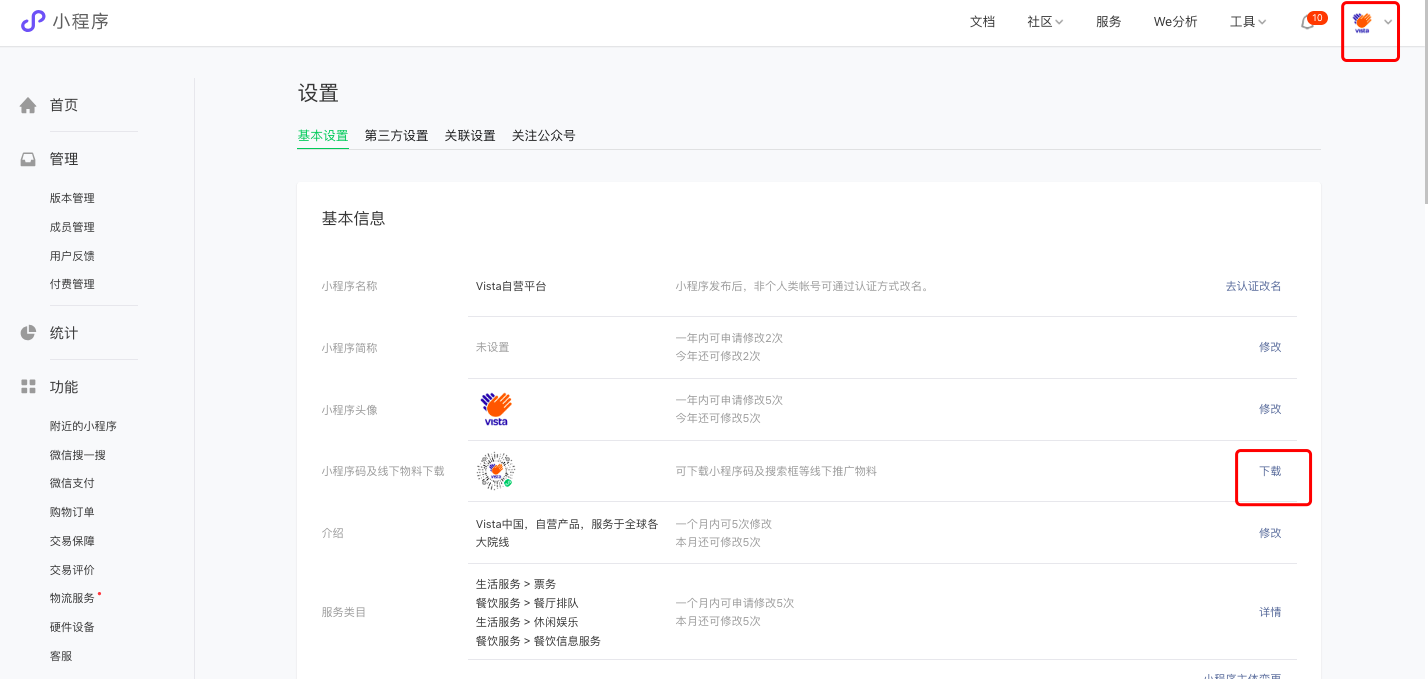Screen dimensions: 1428x679
Task: Click the 未设置 short name value
Action: pos(493,347)
